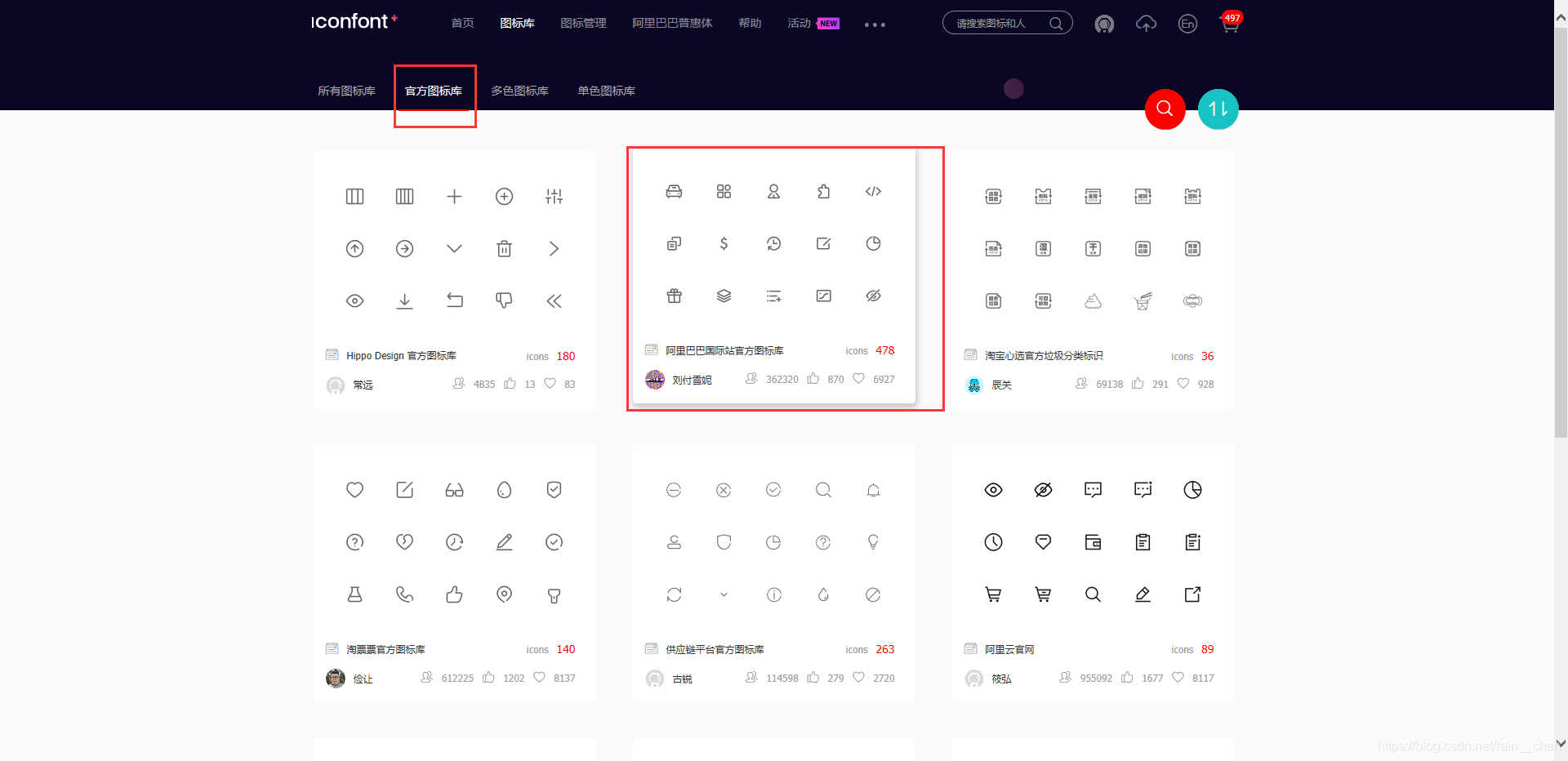This screenshot has width=1568, height=761.
Task: Click the plus-in-circle icon in Hippo Design card
Action: pyautogui.click(x=504, y=196)
